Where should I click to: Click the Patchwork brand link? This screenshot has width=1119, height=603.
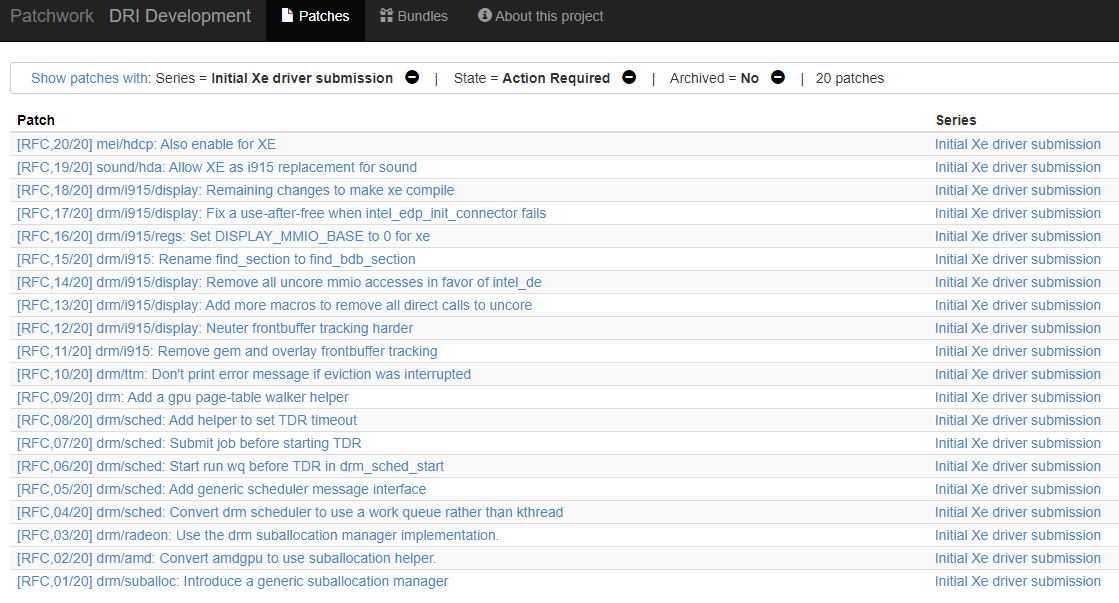52,16
